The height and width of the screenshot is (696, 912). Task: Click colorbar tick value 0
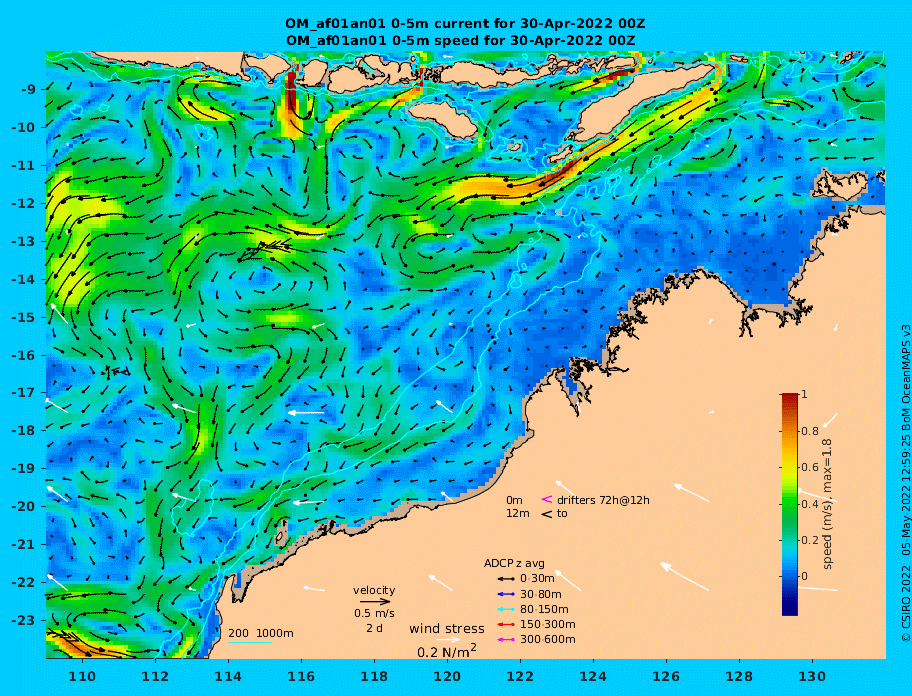[x=804, y=576]
